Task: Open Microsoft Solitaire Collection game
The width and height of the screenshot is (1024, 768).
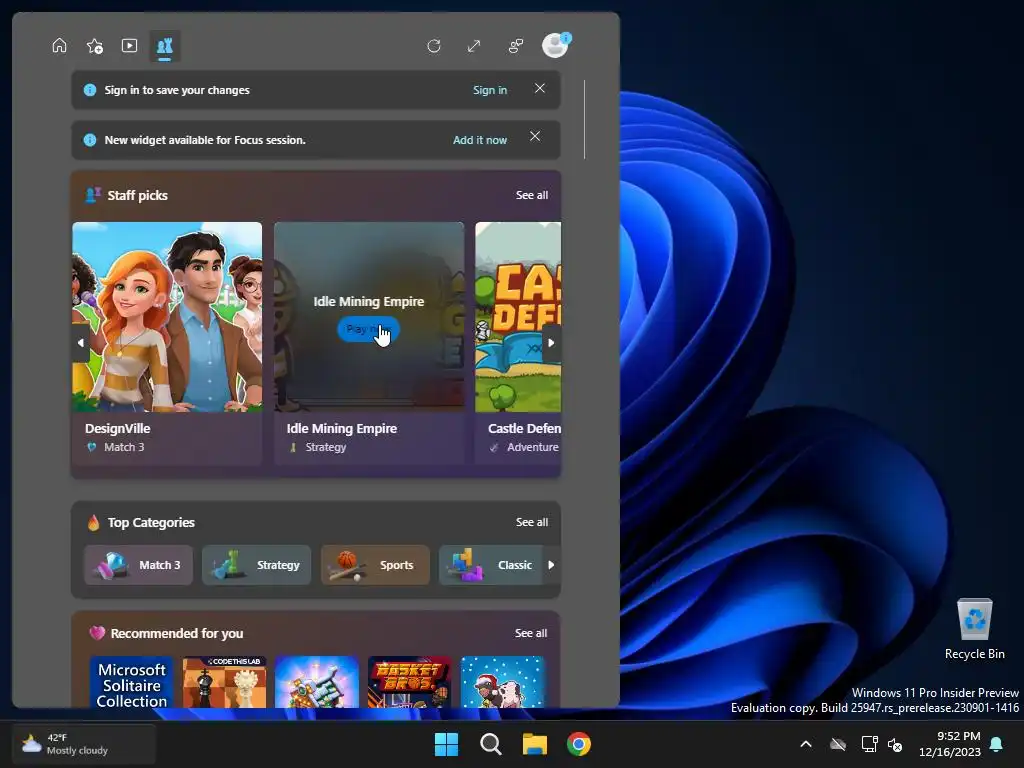Action: [131, 682]
